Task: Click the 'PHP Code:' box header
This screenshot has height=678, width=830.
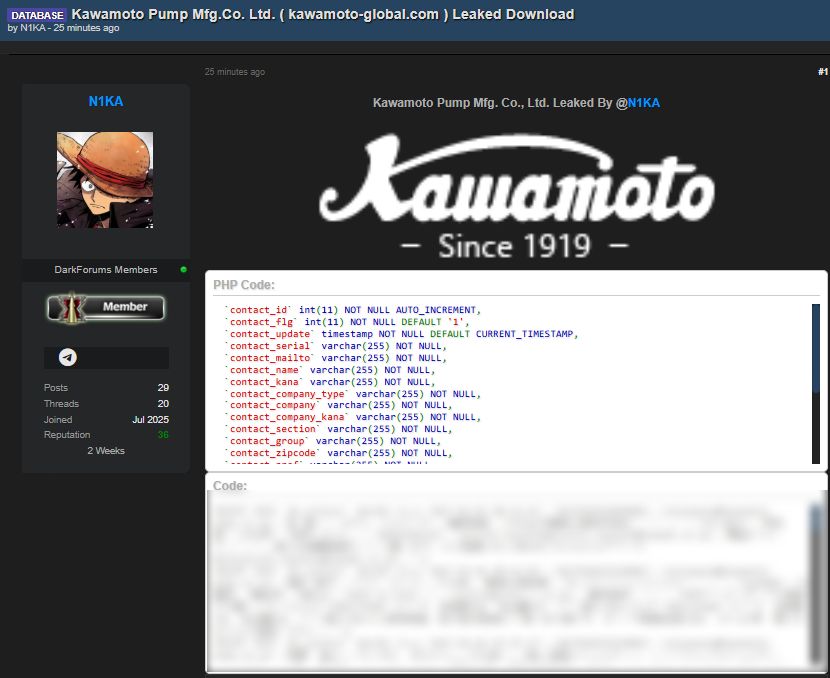Action: point(244,285)
